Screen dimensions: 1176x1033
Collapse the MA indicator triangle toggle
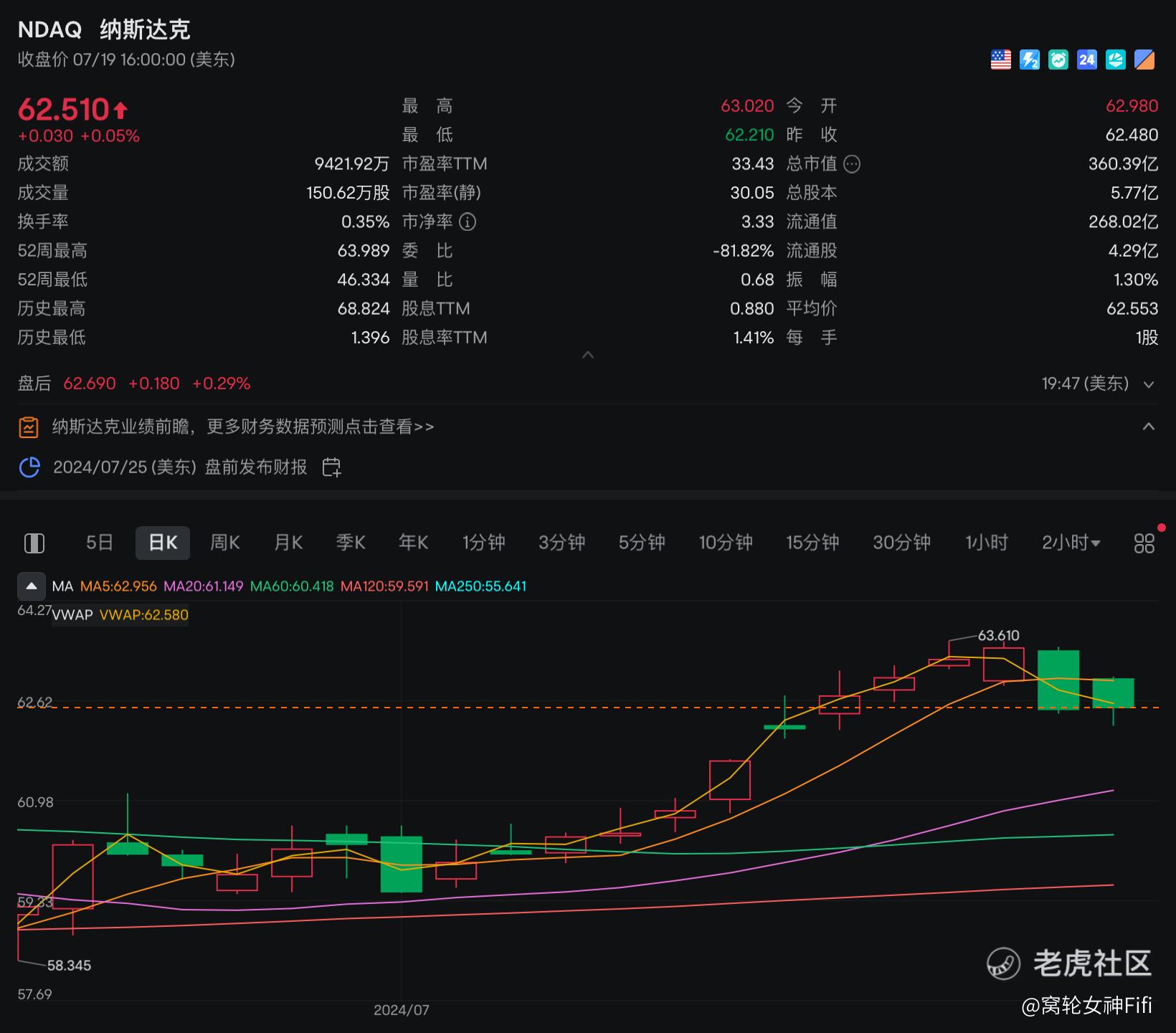pyautogui.click(x=32, y=586)
